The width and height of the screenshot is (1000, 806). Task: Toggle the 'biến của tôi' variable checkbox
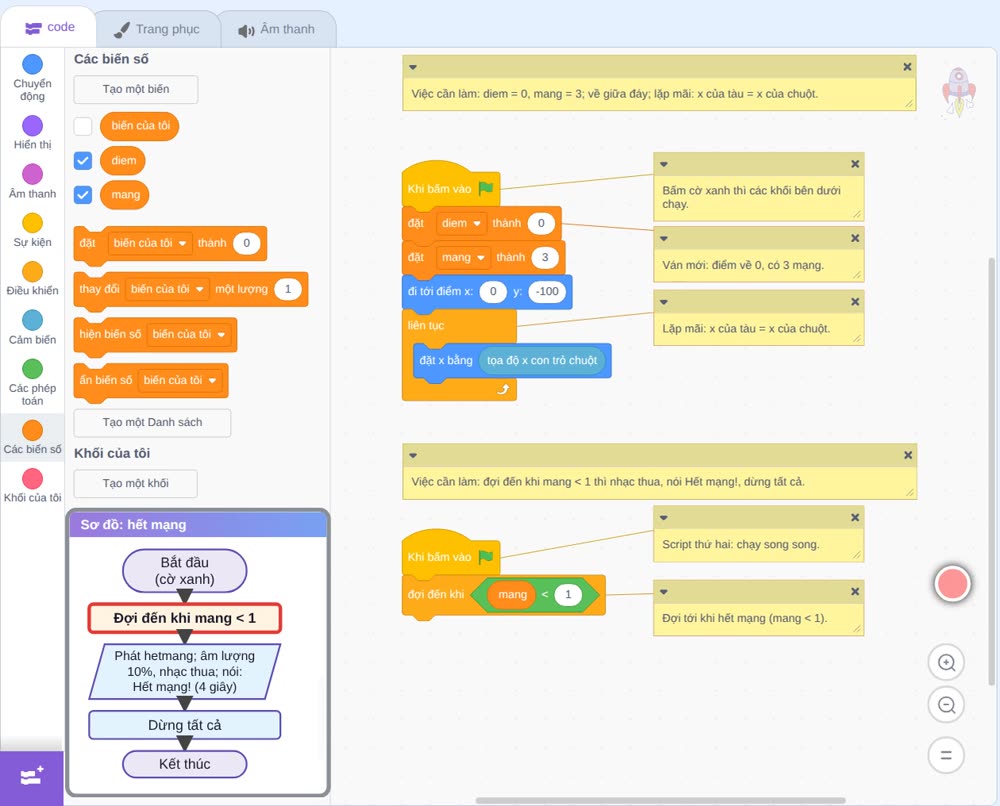tap(83, 126)
